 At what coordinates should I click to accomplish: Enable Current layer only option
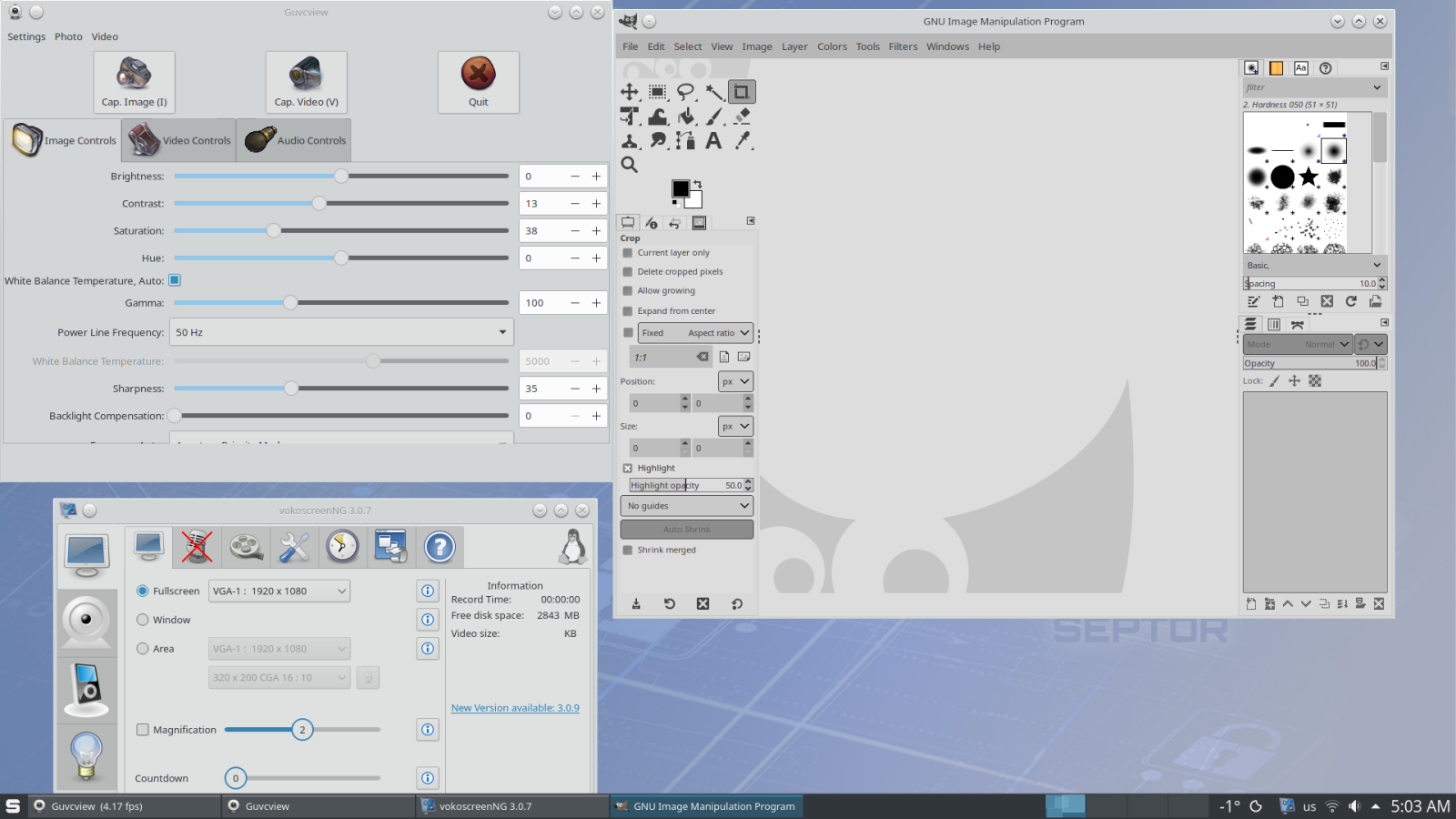click(x=628, y=253)
